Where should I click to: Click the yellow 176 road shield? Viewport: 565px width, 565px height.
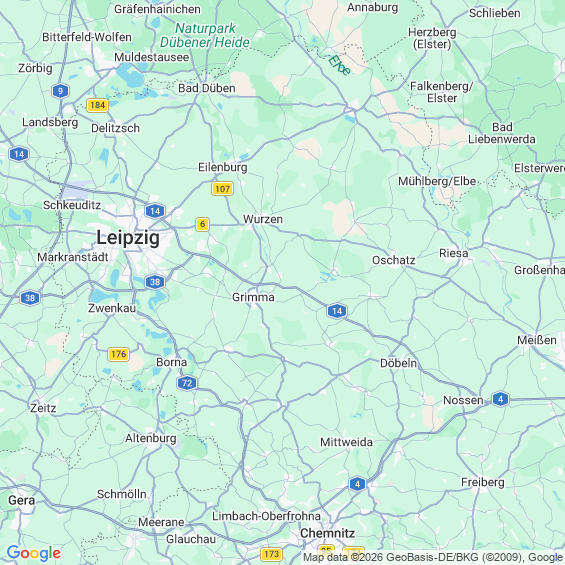tap(119, 354)
